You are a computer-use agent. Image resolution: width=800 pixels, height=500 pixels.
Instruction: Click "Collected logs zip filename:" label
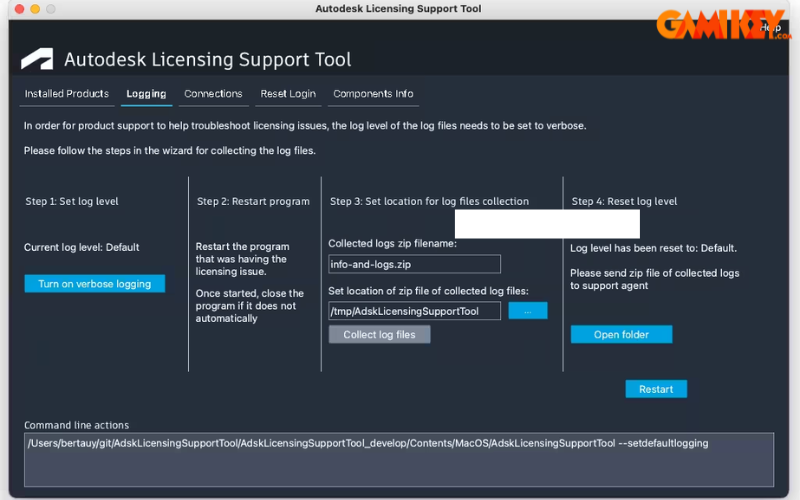click(392, 244)
